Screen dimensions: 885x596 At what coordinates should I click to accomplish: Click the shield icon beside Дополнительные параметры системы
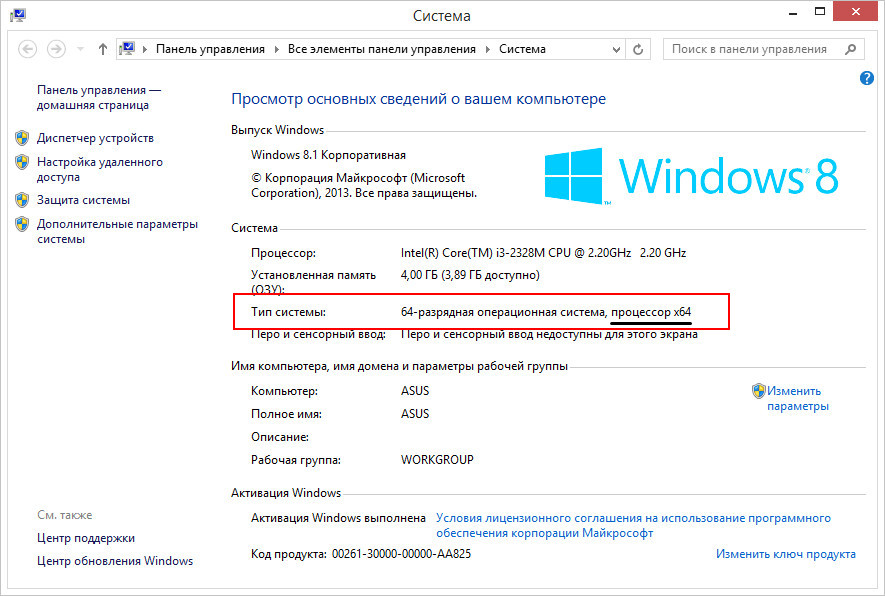coord(22,224)
